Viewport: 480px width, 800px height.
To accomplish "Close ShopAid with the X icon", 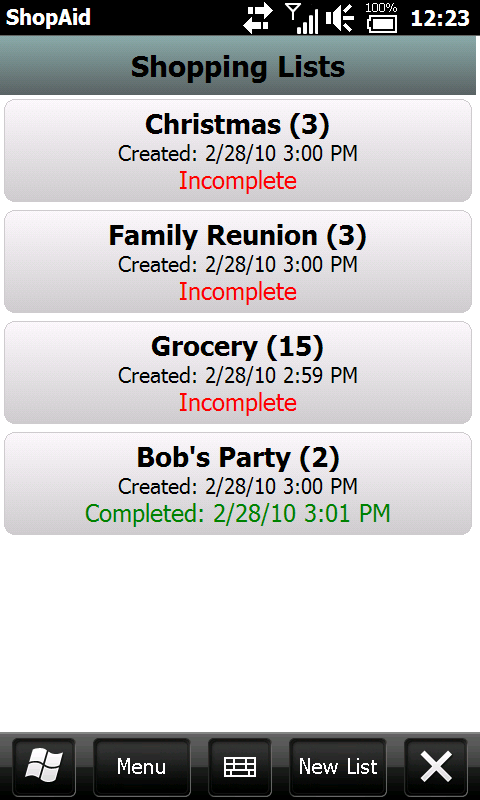I will [436, 767].
